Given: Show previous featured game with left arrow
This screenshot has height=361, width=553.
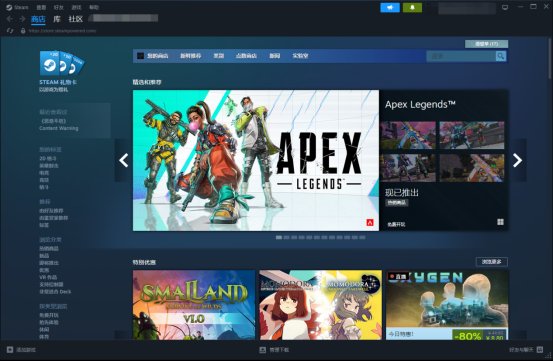Looking at the screenshot, I should point(123,160).
